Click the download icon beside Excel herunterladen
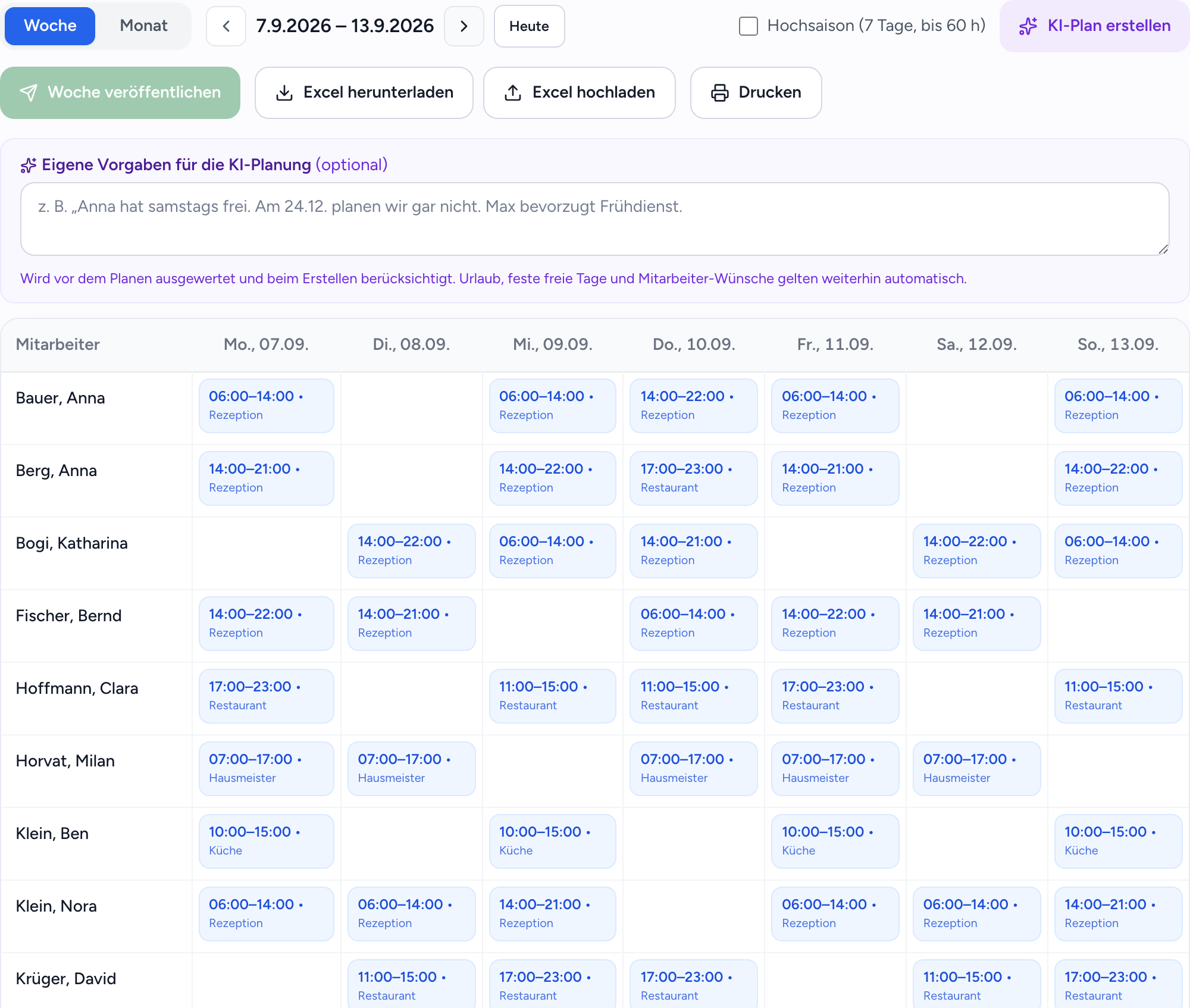 (x=284, y=93)
